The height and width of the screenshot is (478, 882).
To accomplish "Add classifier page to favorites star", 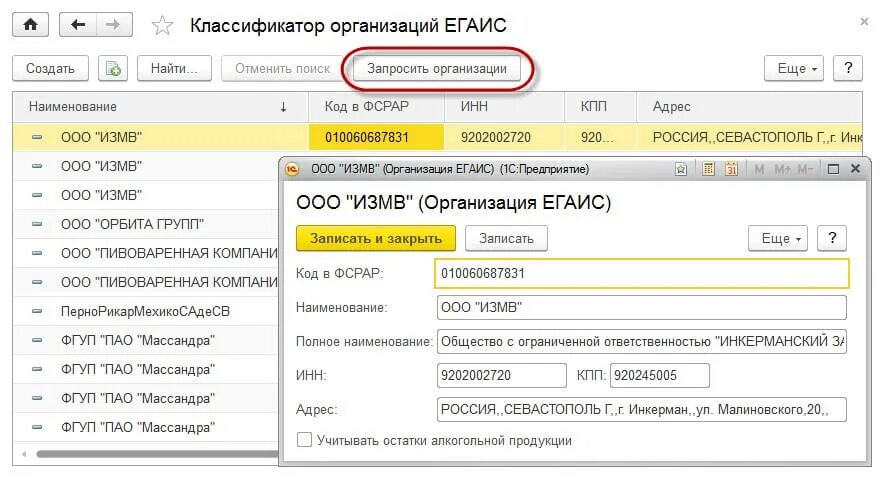I will [162, 26].
